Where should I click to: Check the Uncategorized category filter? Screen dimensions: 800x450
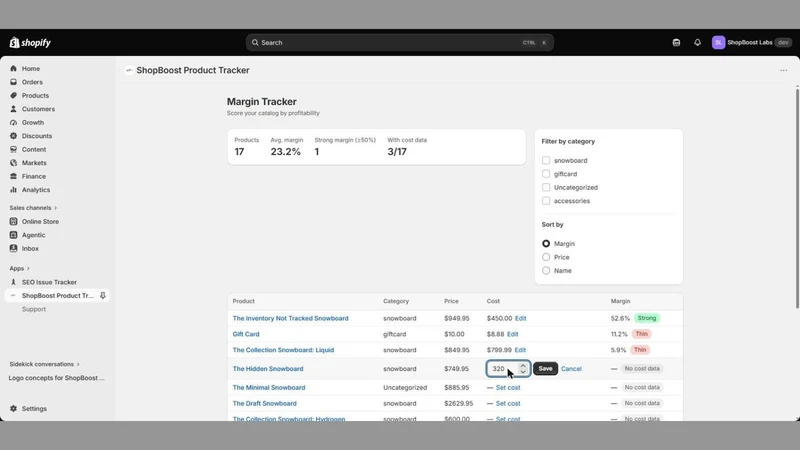pyautogui.click(x=546, y=187)
